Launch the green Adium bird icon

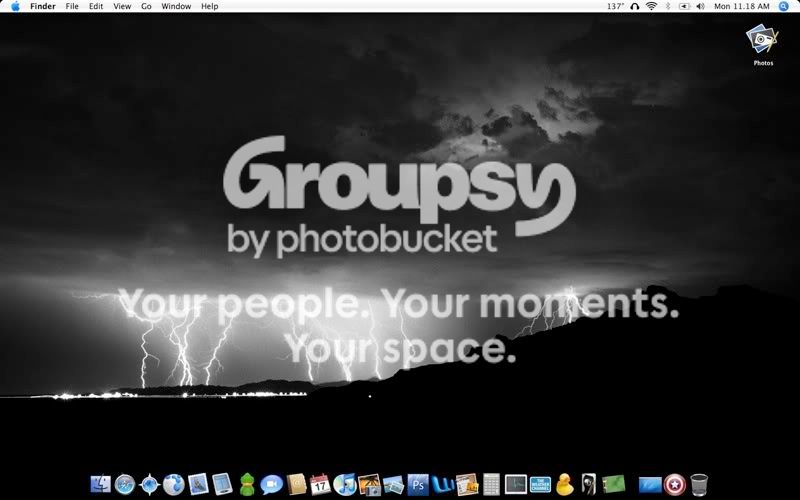click(247, 484)
